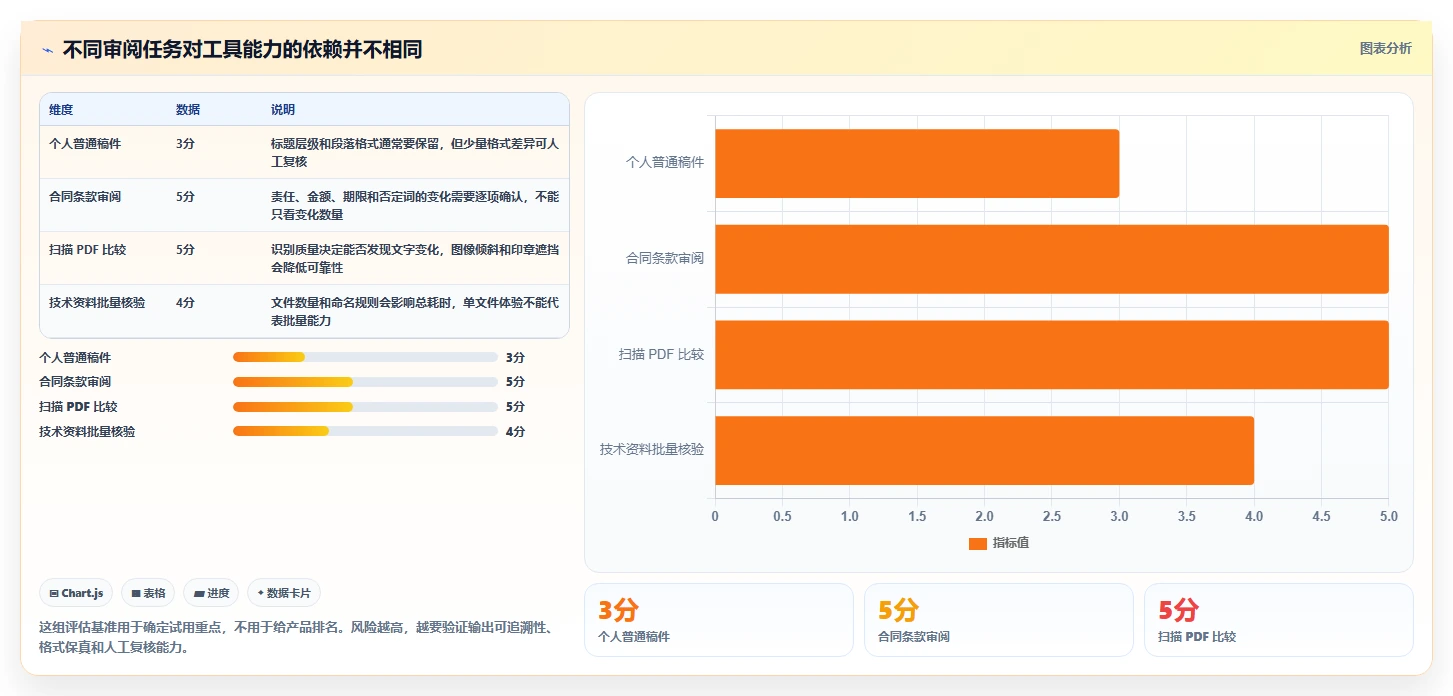
Task: Click the chart axis label 技术资料批量核验
Action: point(652,450)
